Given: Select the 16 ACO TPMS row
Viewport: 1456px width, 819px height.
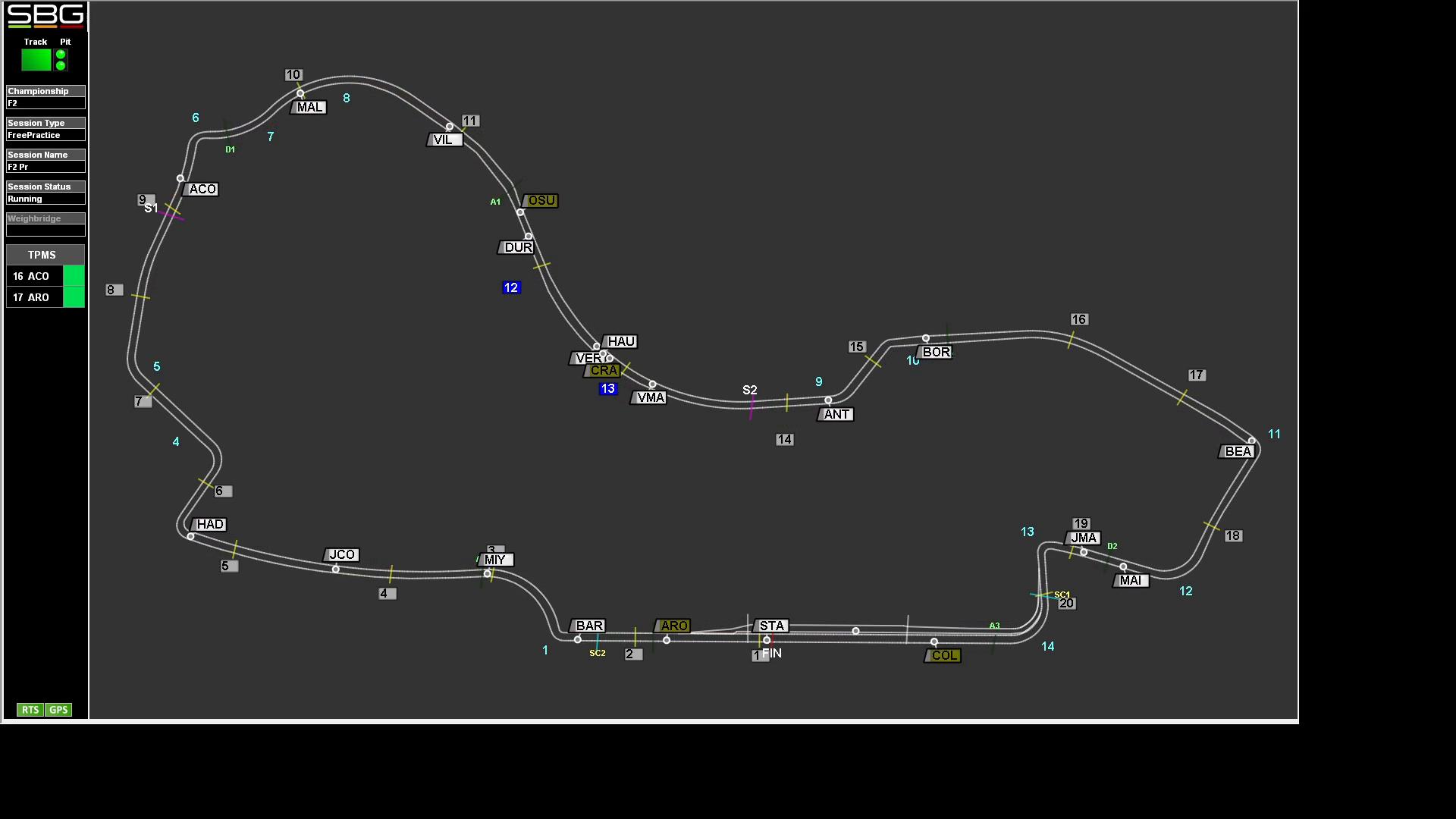Looking at the screenshot, I should point(45,276).
